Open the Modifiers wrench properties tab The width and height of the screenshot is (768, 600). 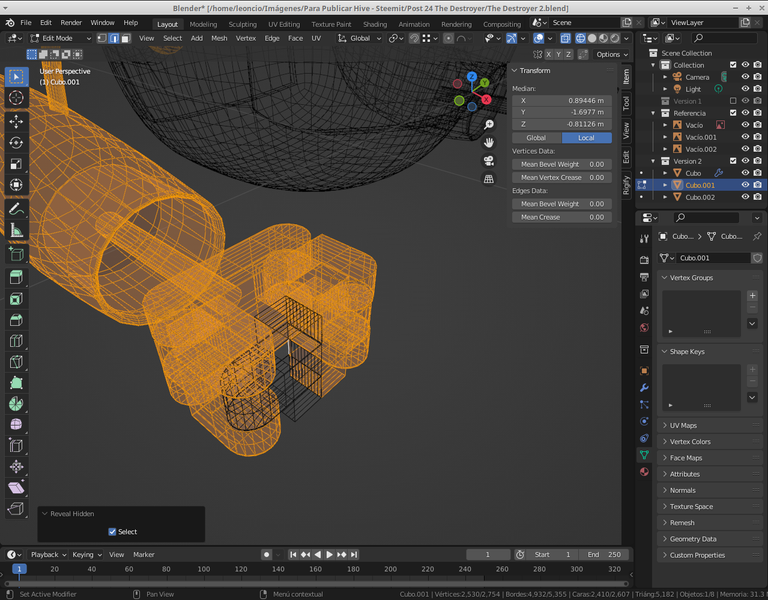[644, 388]
